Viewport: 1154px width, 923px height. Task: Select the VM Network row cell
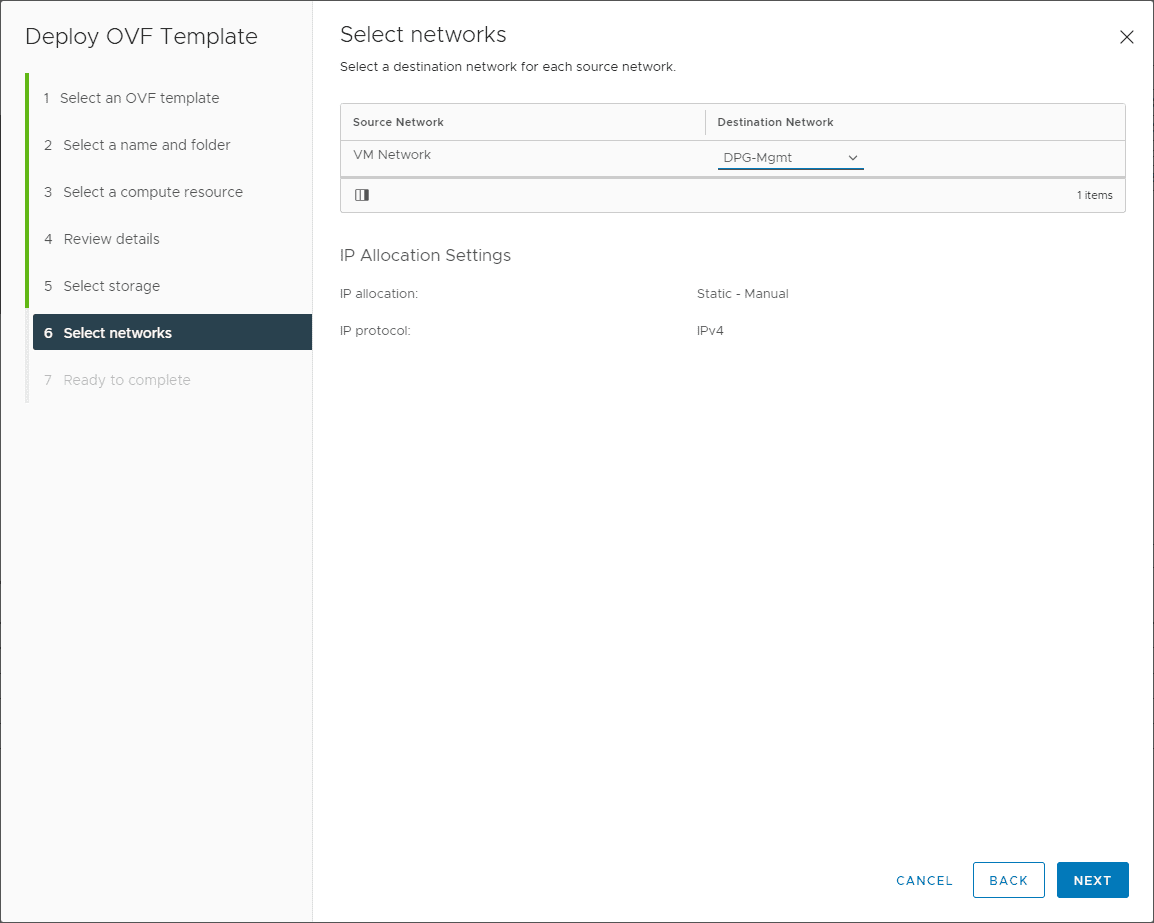(392, 155)
